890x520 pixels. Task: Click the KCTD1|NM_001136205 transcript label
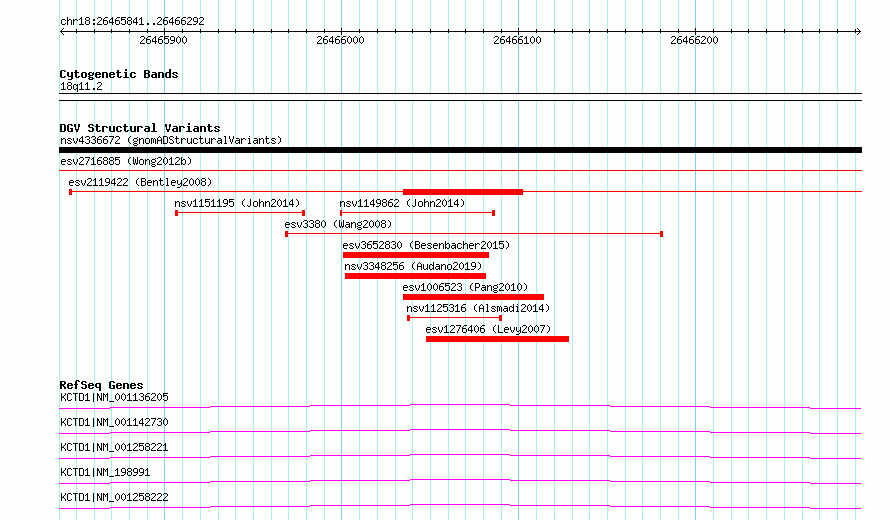tap(114, 397)
